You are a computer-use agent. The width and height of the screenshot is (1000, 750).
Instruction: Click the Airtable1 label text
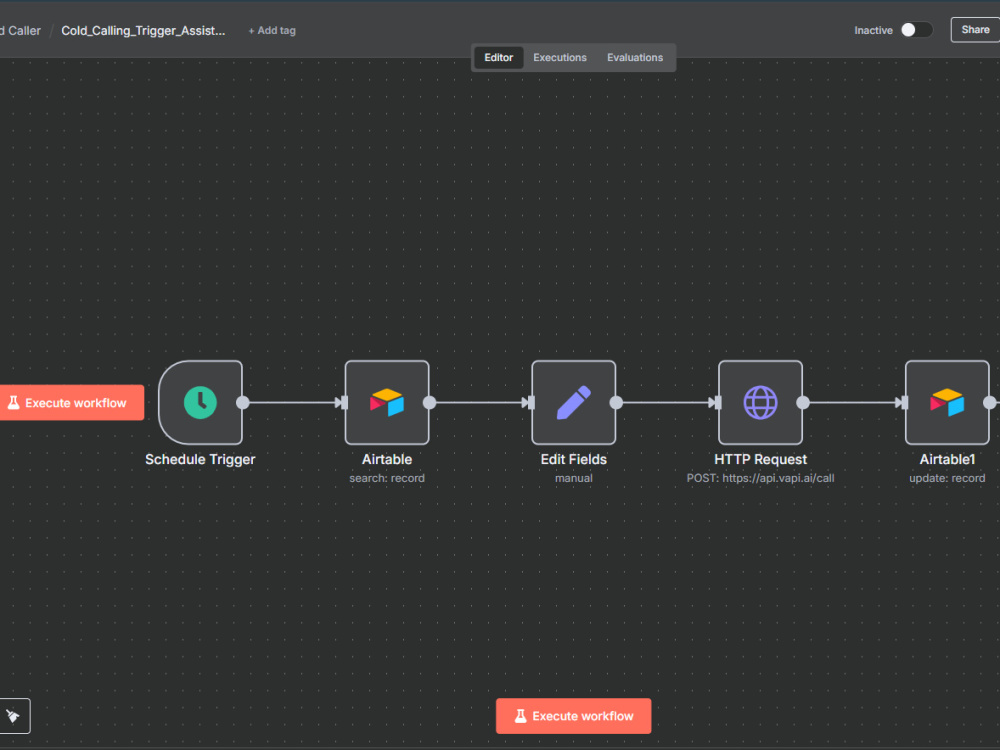pyautogui.click(x=947, y=459)
